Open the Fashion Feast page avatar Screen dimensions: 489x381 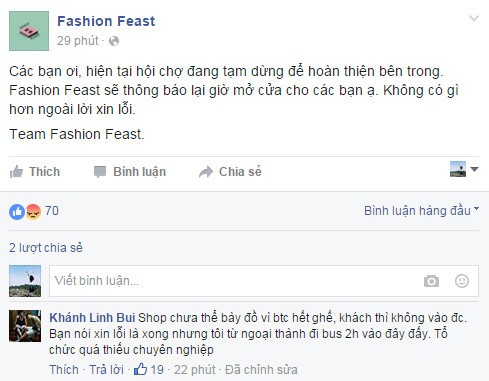click(29, 31)
